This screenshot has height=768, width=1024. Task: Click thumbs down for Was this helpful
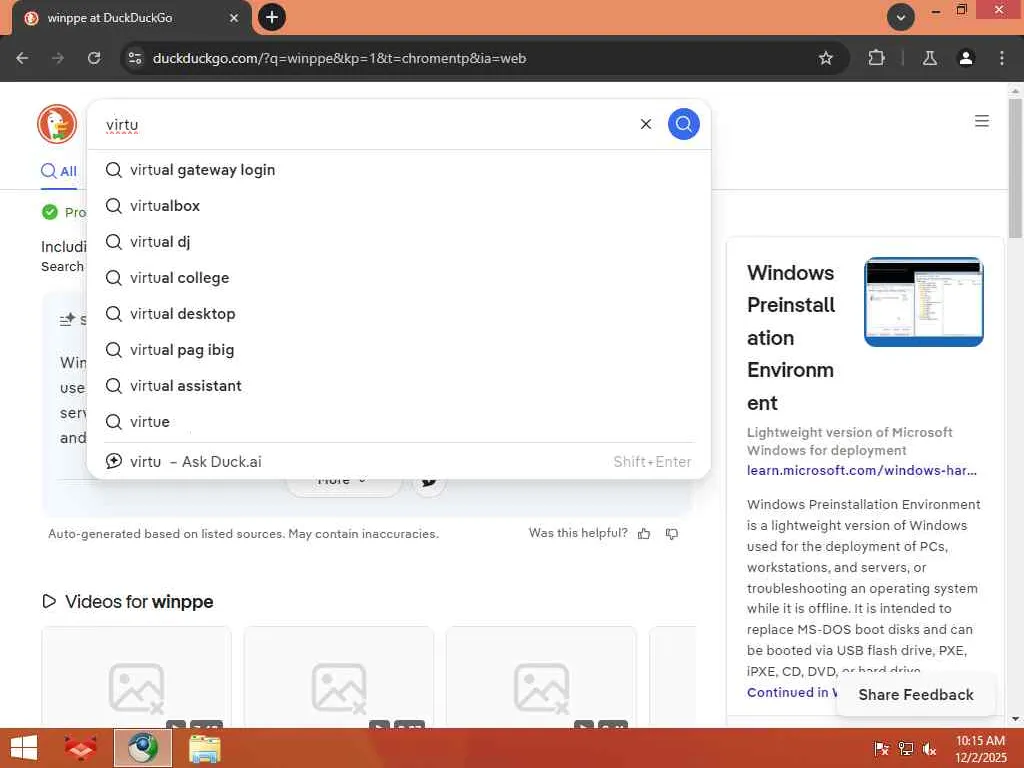[x=671, y=534]
